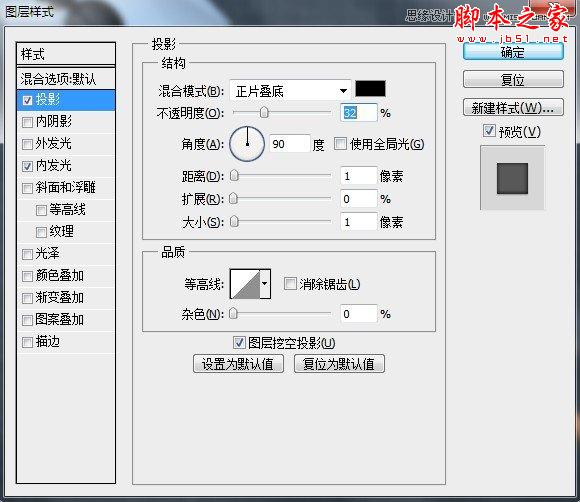Enable the 颜色叠加 color overlay checkbox
580x502 pixels.
[27, 276]
